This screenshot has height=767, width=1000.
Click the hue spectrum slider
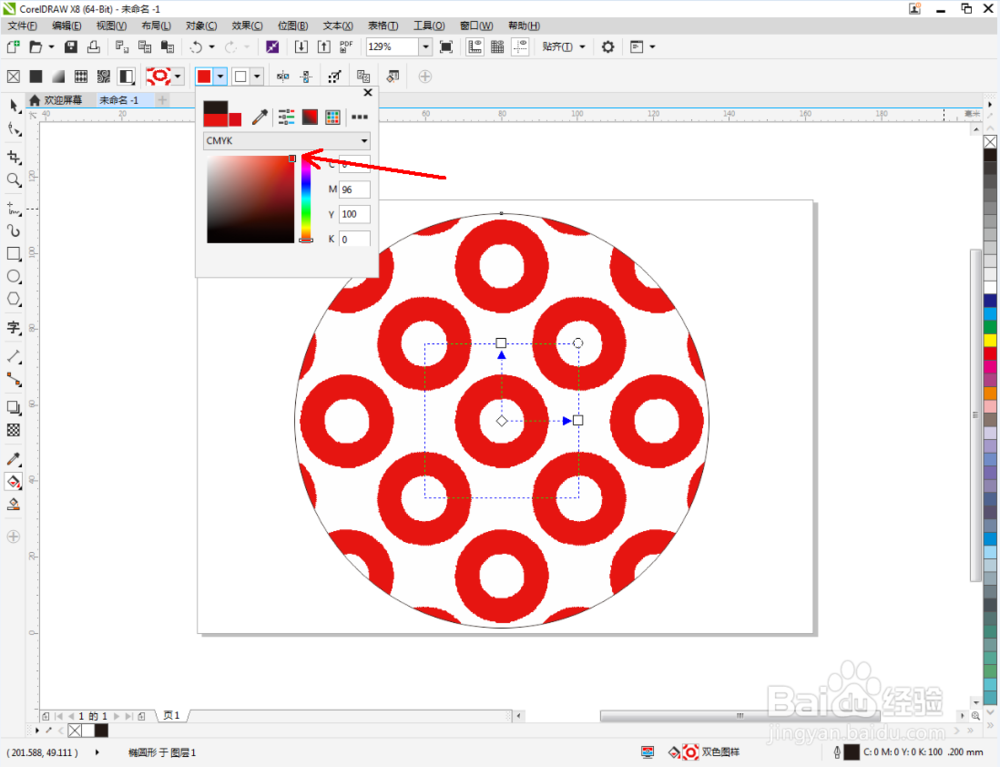pyautogui.click(x=306, y=199)
